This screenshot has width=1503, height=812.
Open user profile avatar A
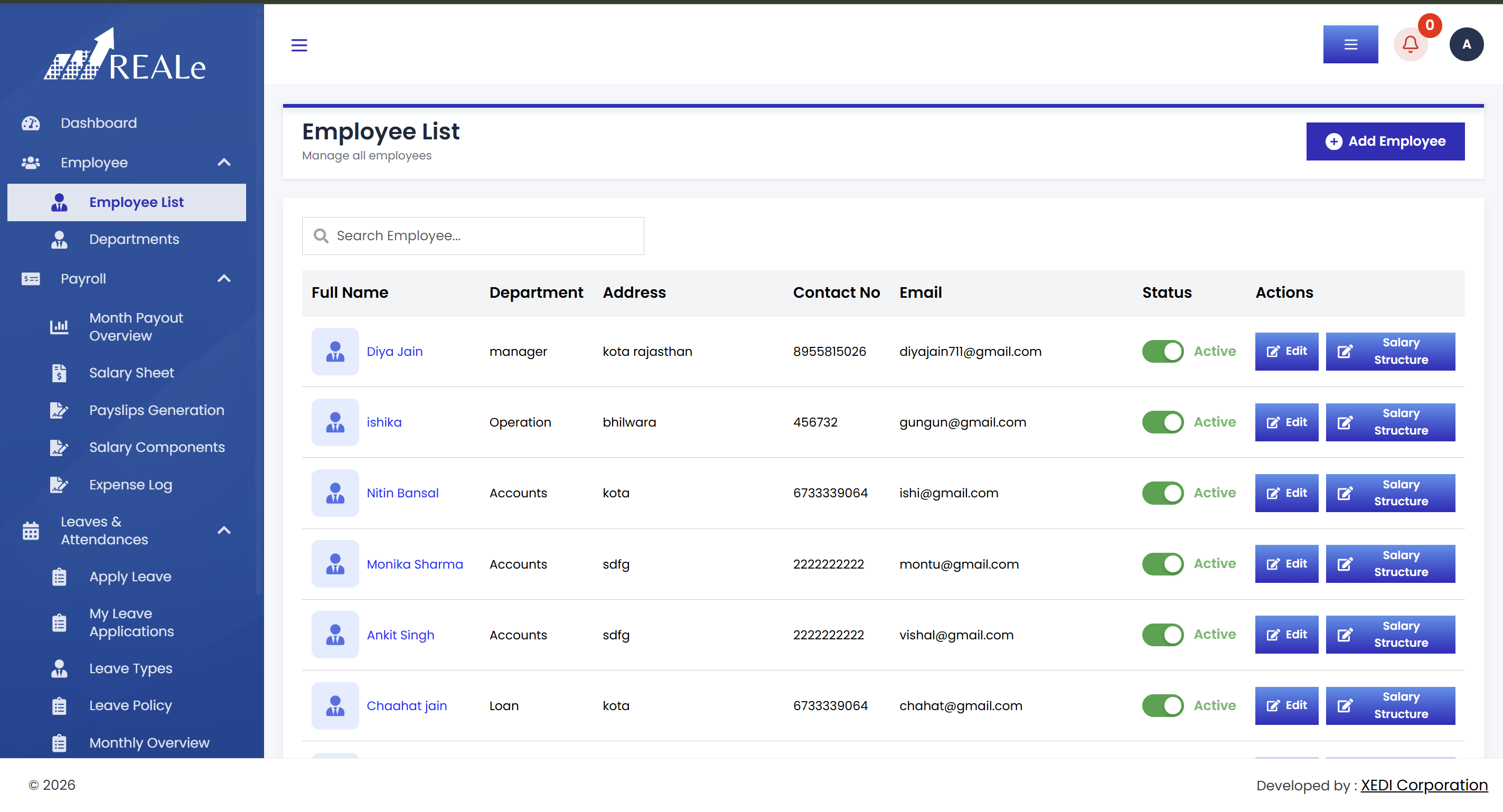point(1466,44)
